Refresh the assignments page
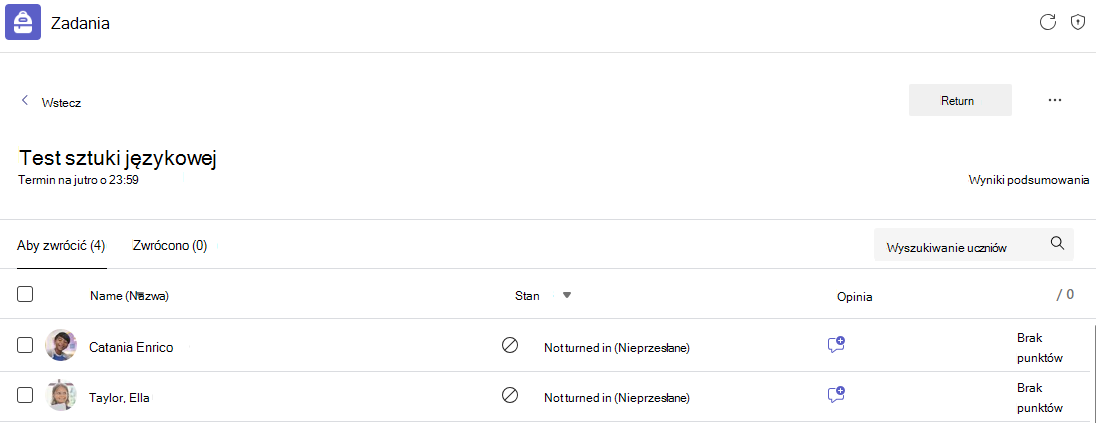The width and height of the screenshot is (1096, 423). click(1047, 22)
